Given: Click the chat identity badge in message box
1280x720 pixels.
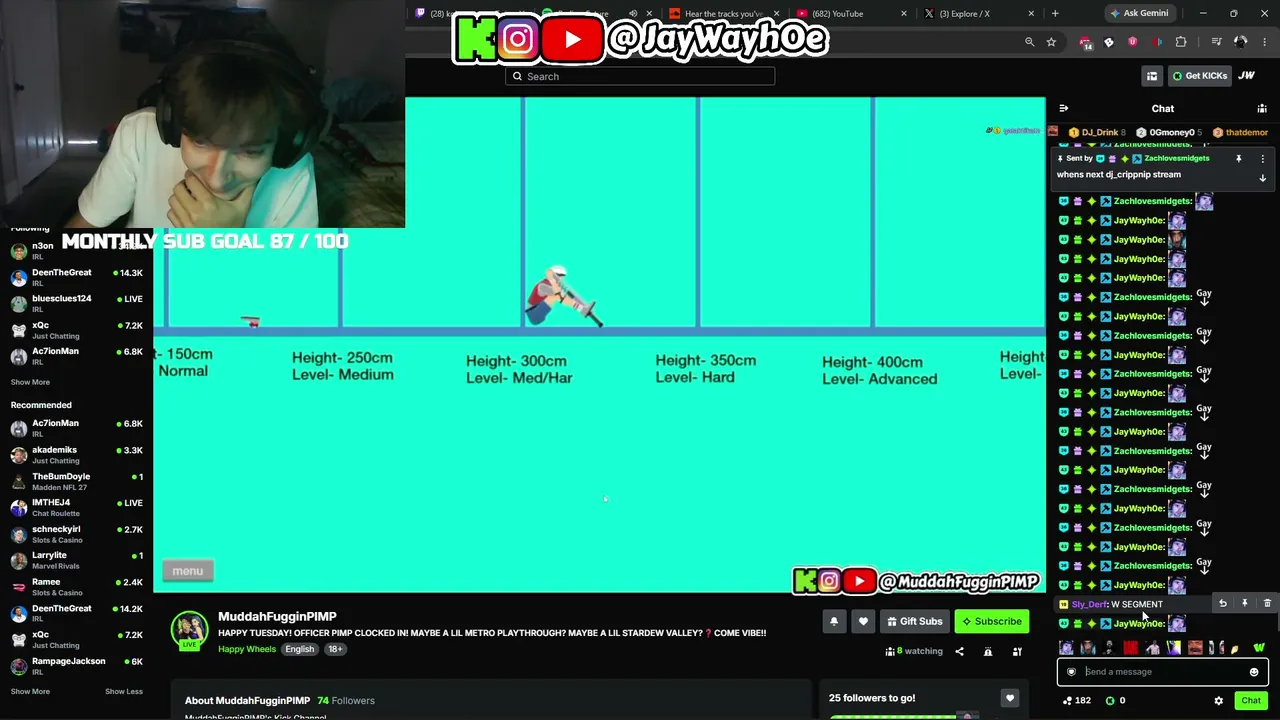Looking at the screenshot, I should [1071, 672].
